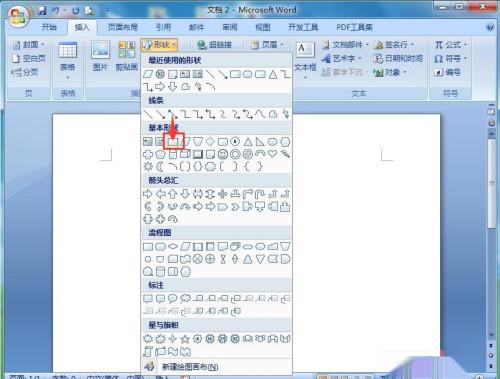Viewport: 500px width, 379px height.
Task: Pick Moon shape in 基本形状
Action: tap(160, 166)
